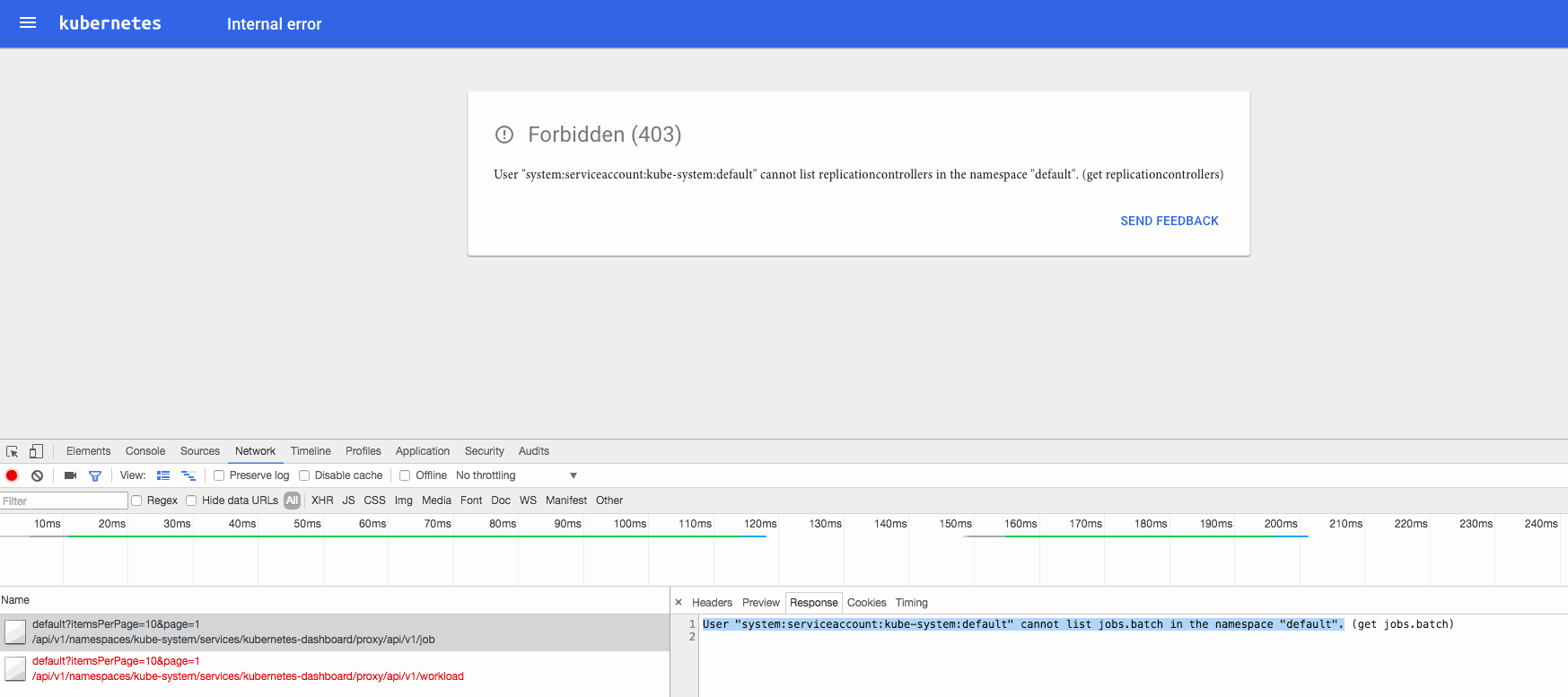
Task: Enable the Regex filter checkbox
Action: coord(136,501)
